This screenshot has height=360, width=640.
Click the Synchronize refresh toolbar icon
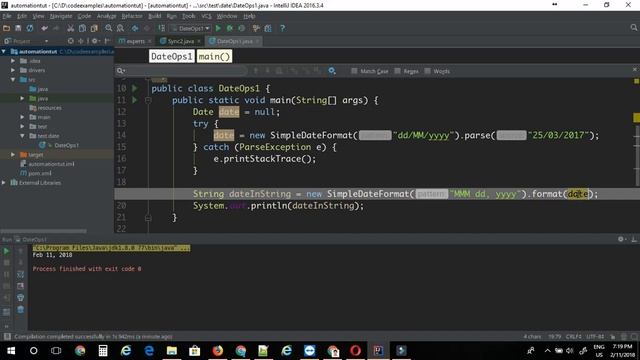tap(30, 28)
